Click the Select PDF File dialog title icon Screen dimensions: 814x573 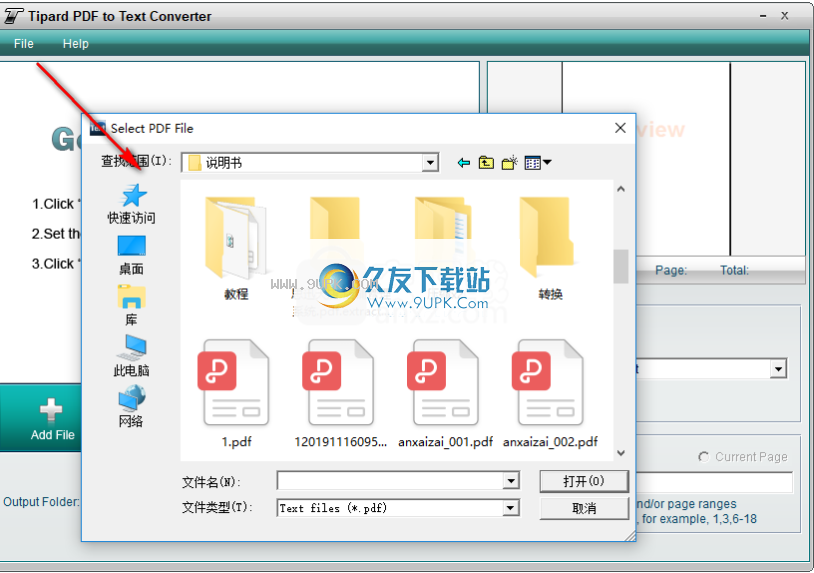[x=97, y=128]
